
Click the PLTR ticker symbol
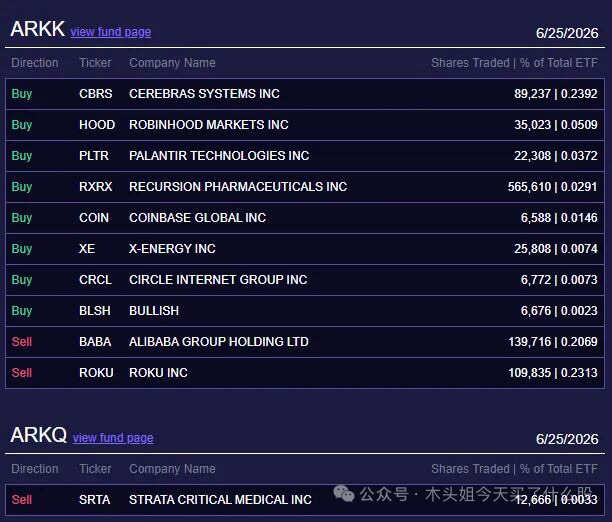(x=94, y=155)
